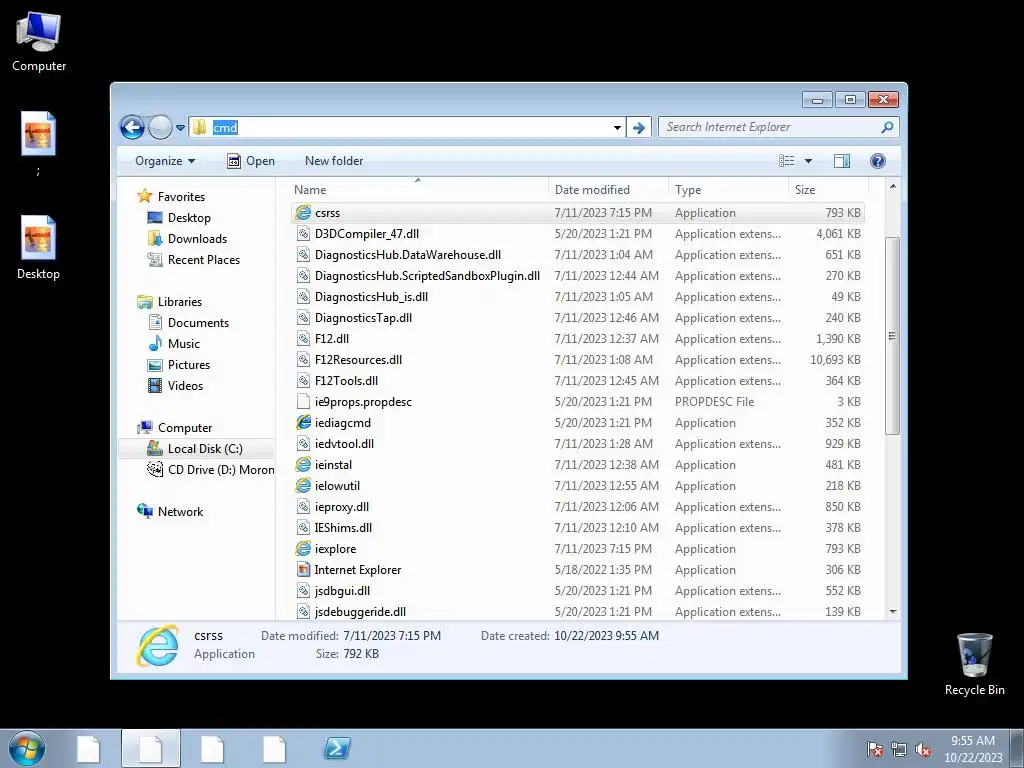
Task: Open PowerShell from the taskbar
Action: pyautogui.click(x=337, y=748)
